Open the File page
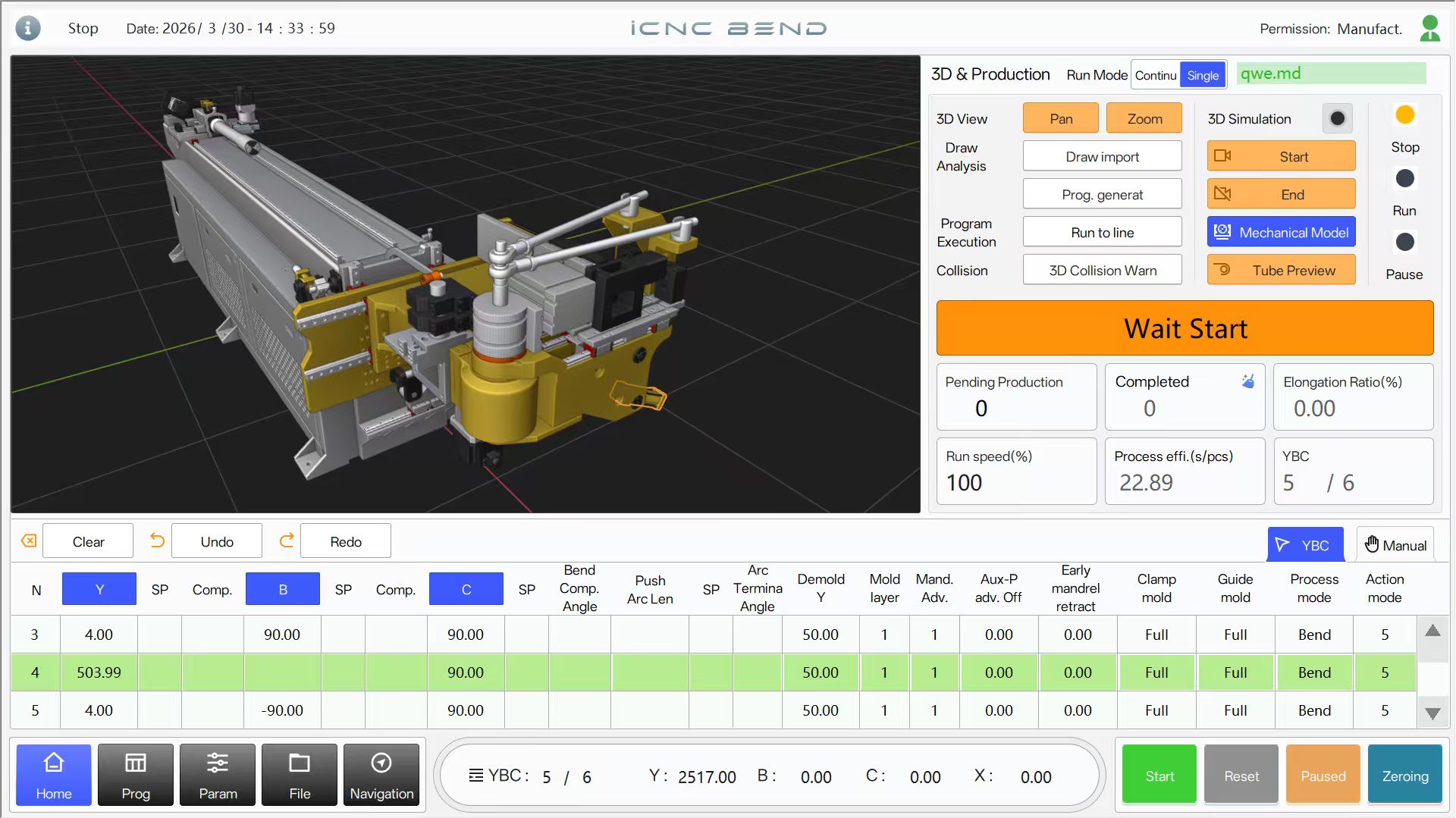The height and width of the screenshot is (818, 1456). click(300, 775)
